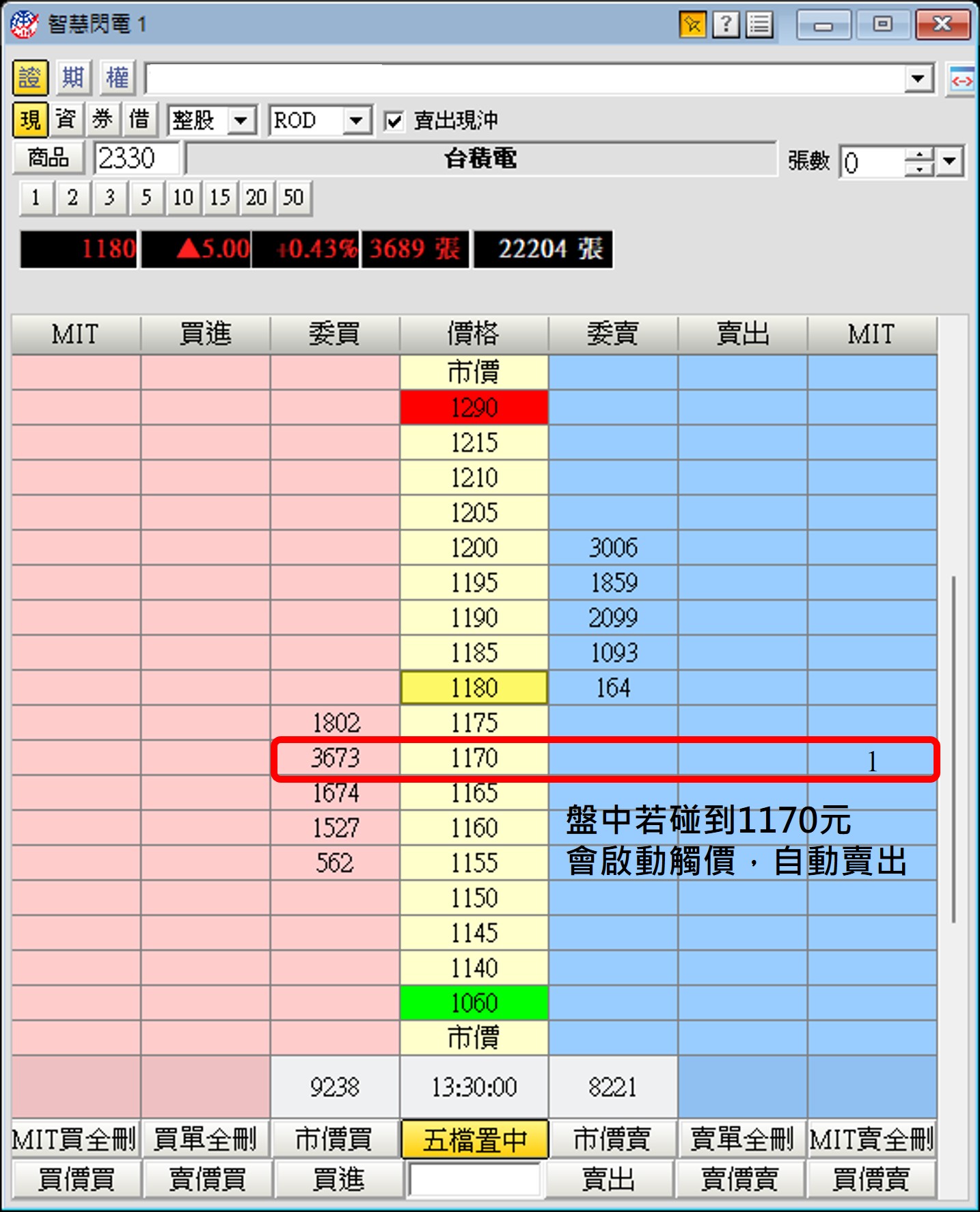
Task: Click the bottom 買進 button
Action: (x=338, y=1179)
